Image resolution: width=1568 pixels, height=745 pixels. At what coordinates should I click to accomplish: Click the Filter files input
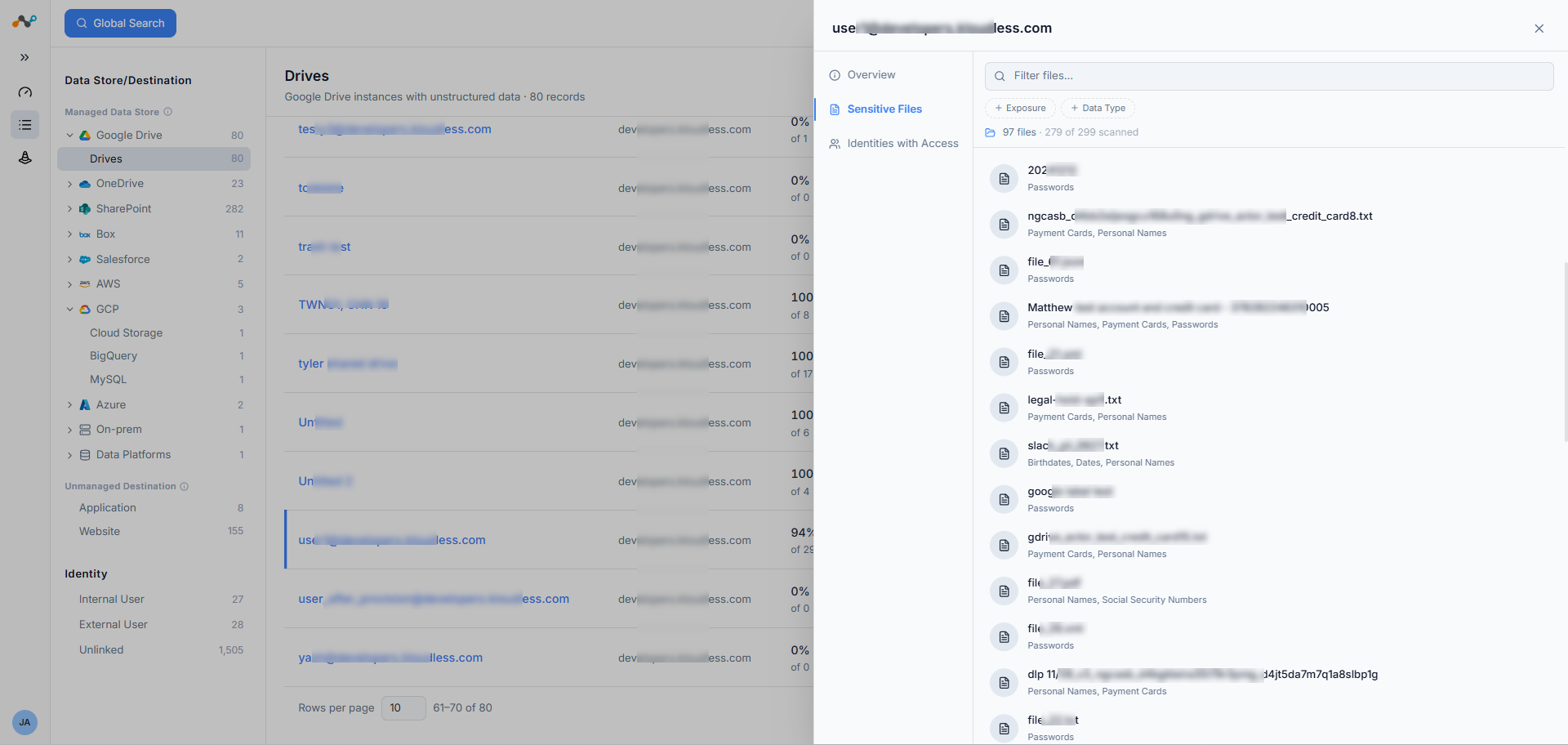(x=1269, y=76)
